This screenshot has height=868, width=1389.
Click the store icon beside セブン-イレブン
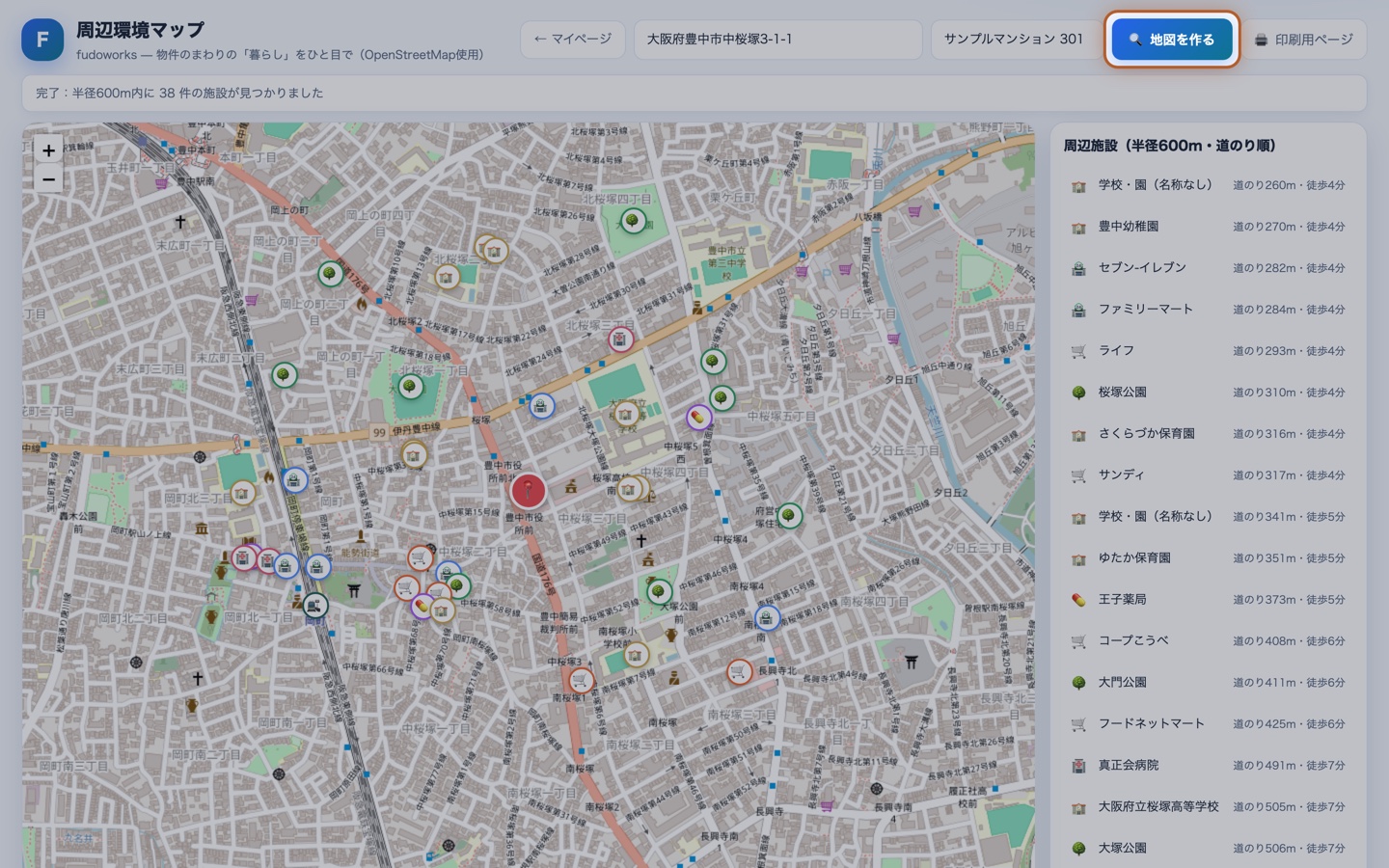tap(1078, 269)
